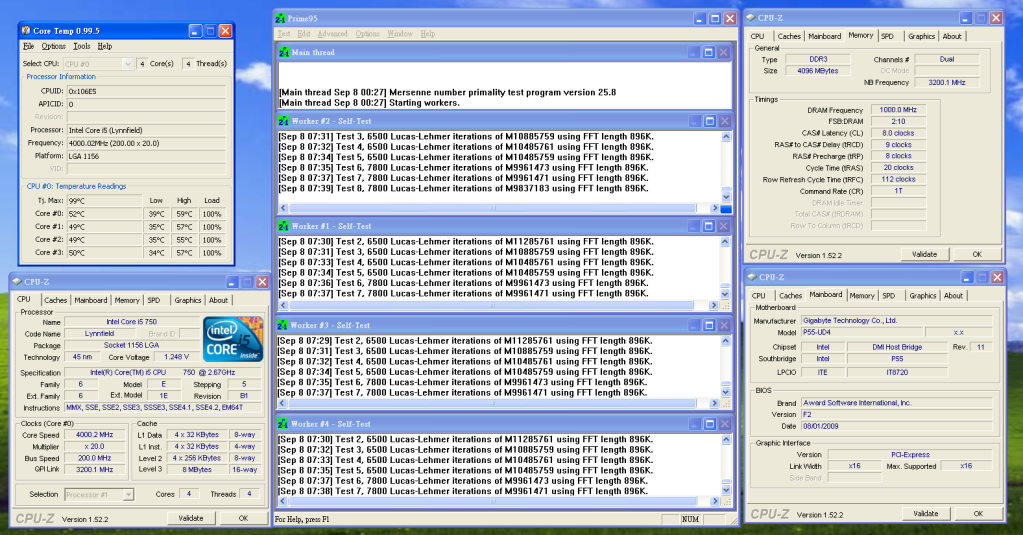Click the CPU-Z Memory window title icon
This screenshot has height=535, width=1023.
pyautogui.click(x=751, y=18)
